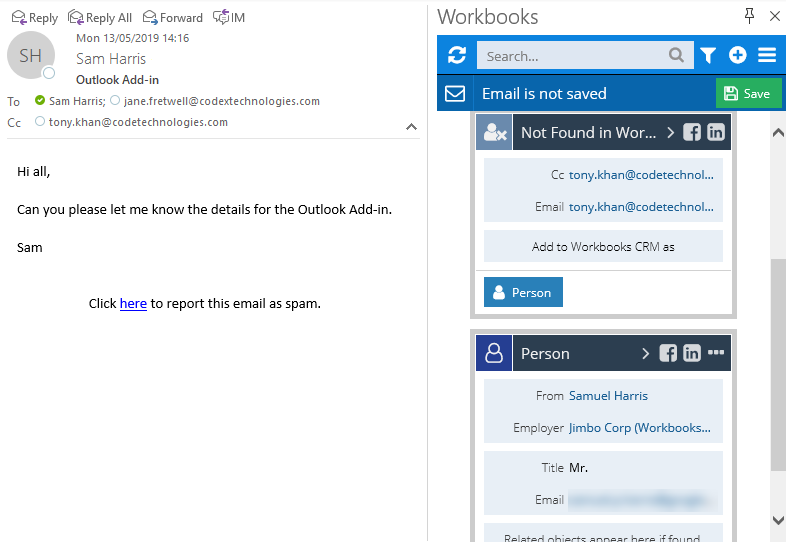Image resolution: width=786 pixels, height=542 pixels.
Task: Open the 'here' spam report link
Action: (133, 303)
